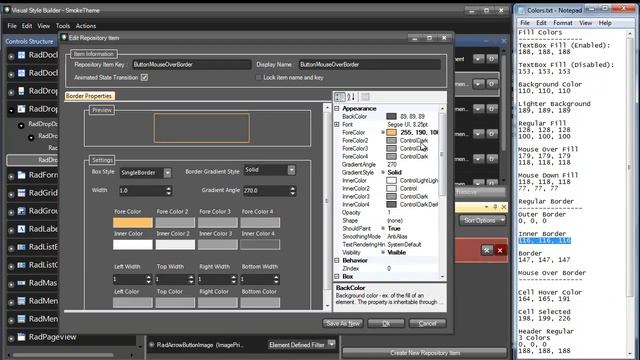This screenshot has width=640, height=360.
Task: Click the grey X icon in red panel
Action: pos(487,250)
